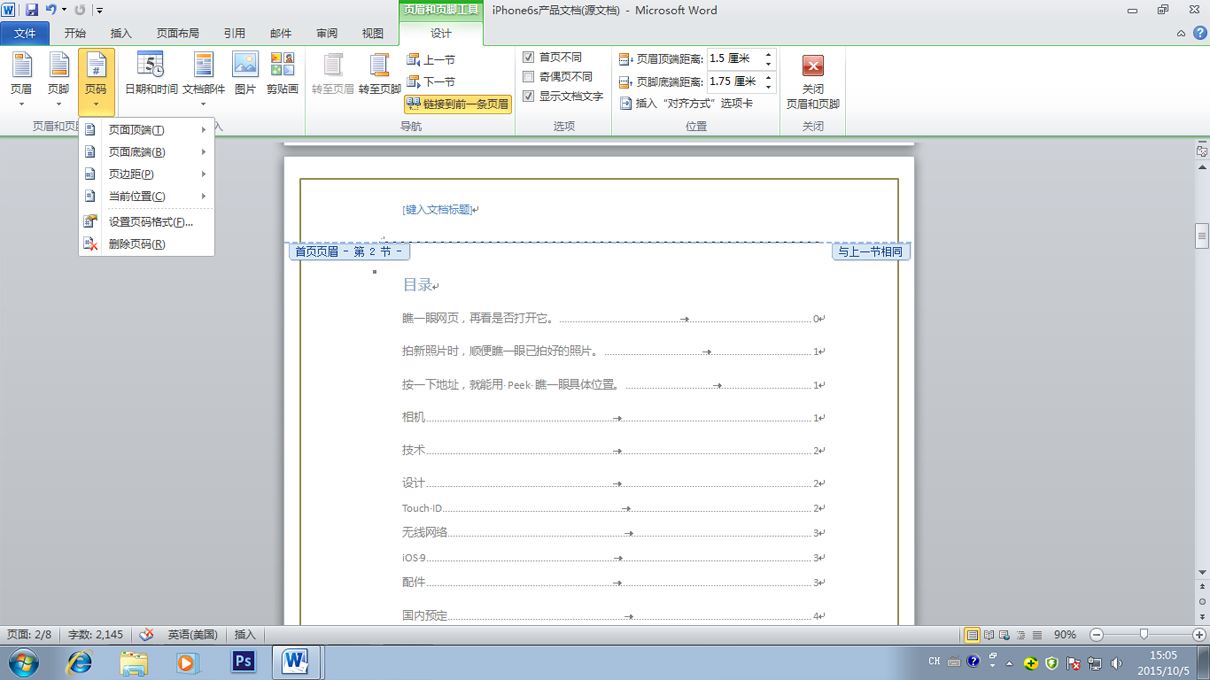The width and height of the screenshot is (1210, 680).
Task: Open Customize Quick Access Toolbar dropdown
Action: coord(100,10)
